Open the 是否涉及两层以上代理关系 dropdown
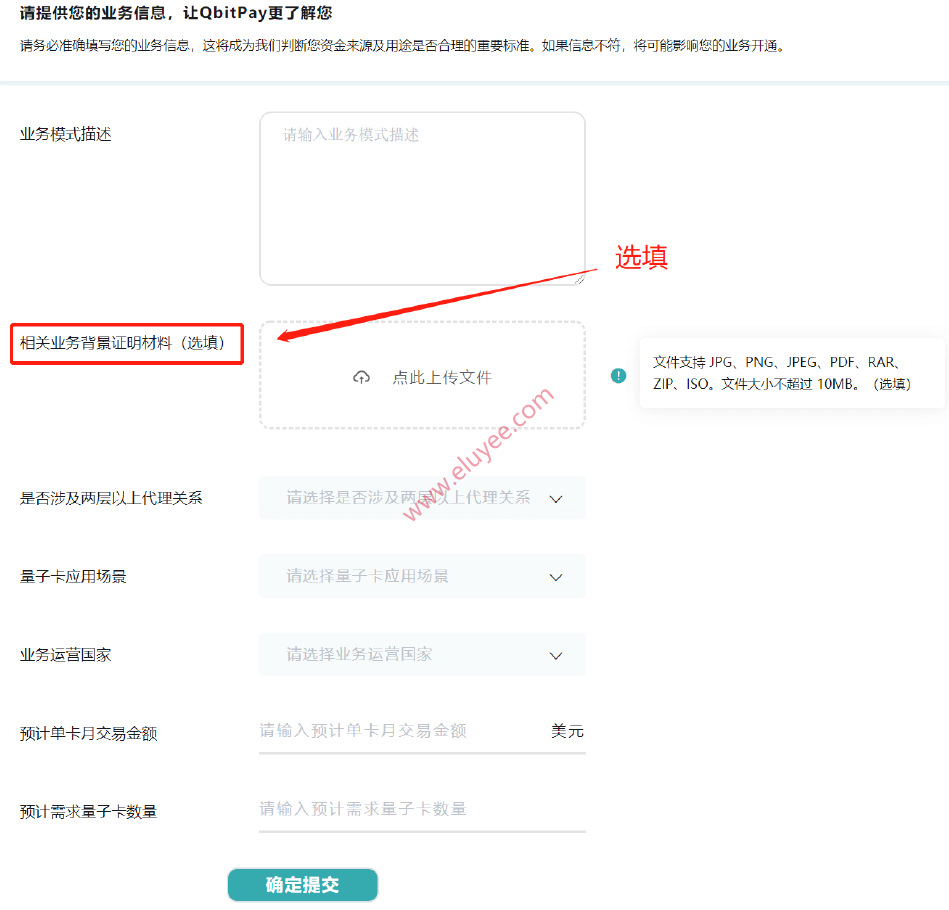The height and width of the screenshot is (910, 949). [420, 497]
